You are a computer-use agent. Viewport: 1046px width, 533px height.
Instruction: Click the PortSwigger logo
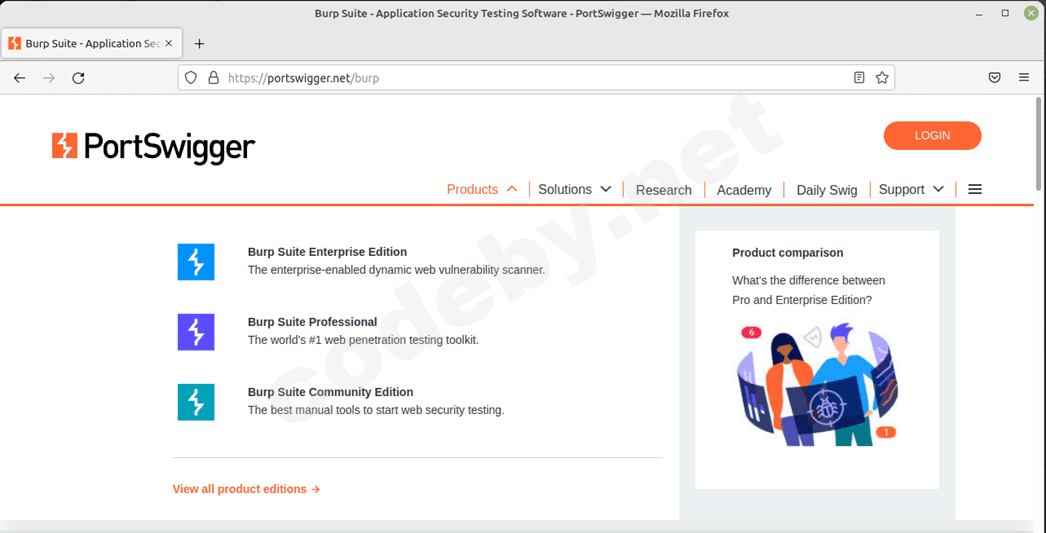click(154, 147)
